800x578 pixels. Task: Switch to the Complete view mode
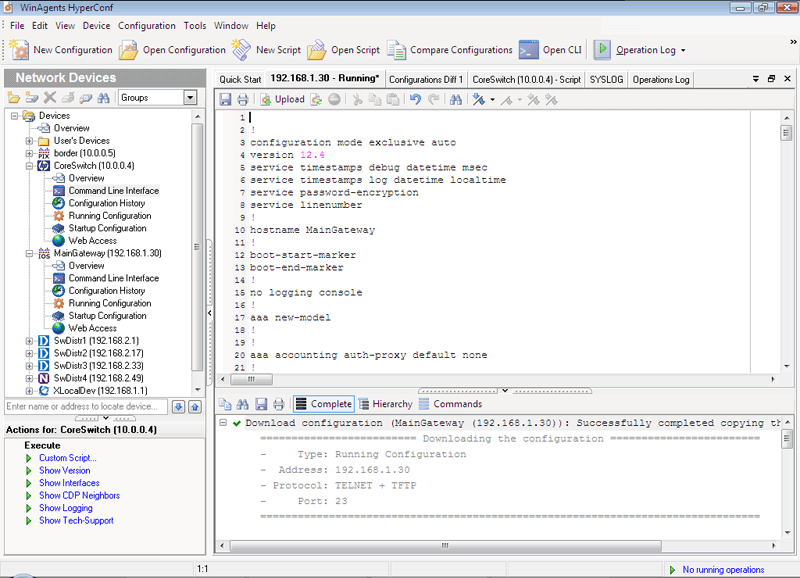324,404
